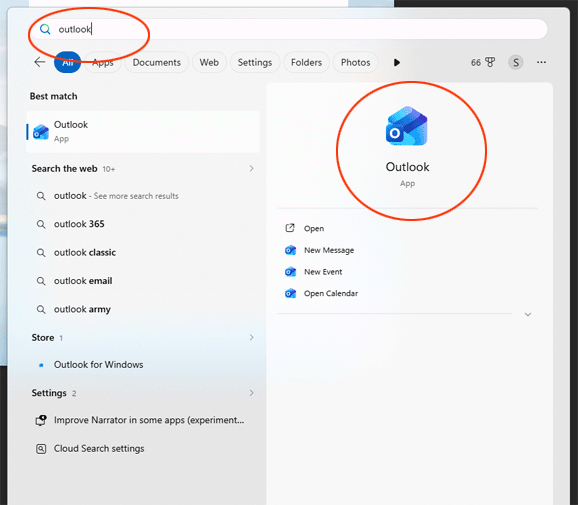Expand Search the web results chevron
Image resolution: width=578 pixels, height=505 pixels.
[251, 168]
